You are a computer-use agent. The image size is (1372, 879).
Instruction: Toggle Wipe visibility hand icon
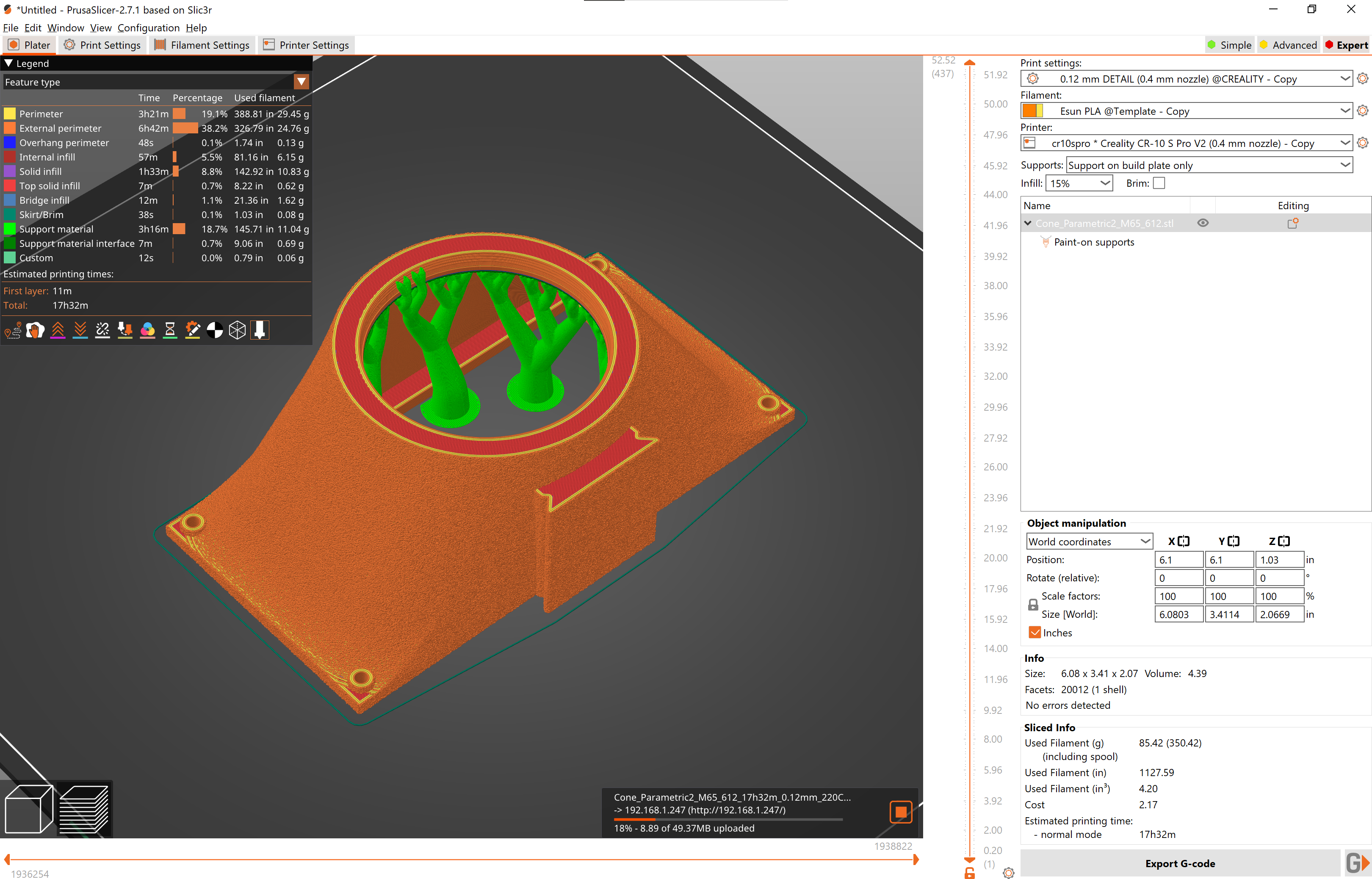click(x=35, y=330)
